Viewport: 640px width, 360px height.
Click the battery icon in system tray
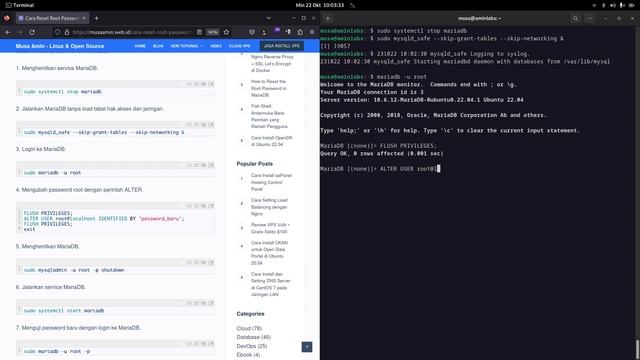[631, 5]
